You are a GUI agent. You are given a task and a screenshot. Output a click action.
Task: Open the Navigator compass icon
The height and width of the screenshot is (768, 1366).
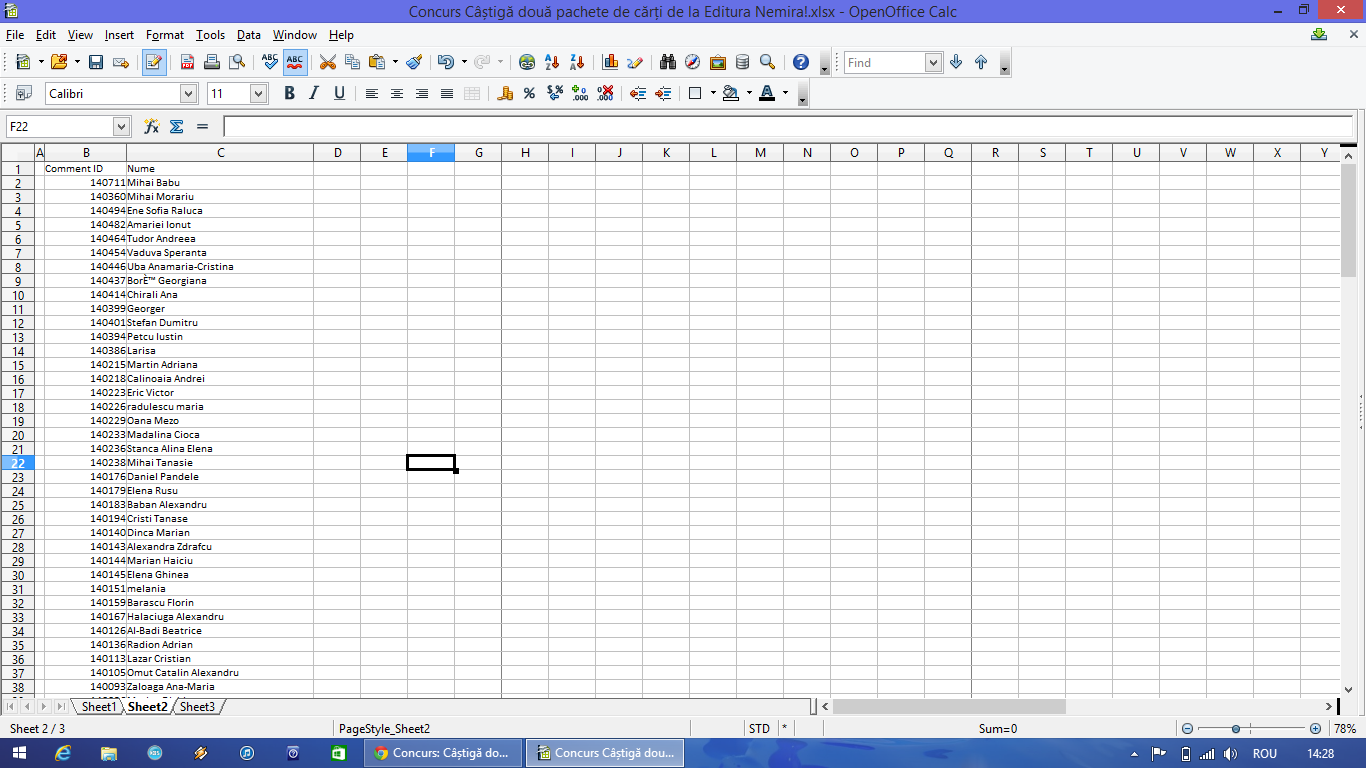(692, 62)
